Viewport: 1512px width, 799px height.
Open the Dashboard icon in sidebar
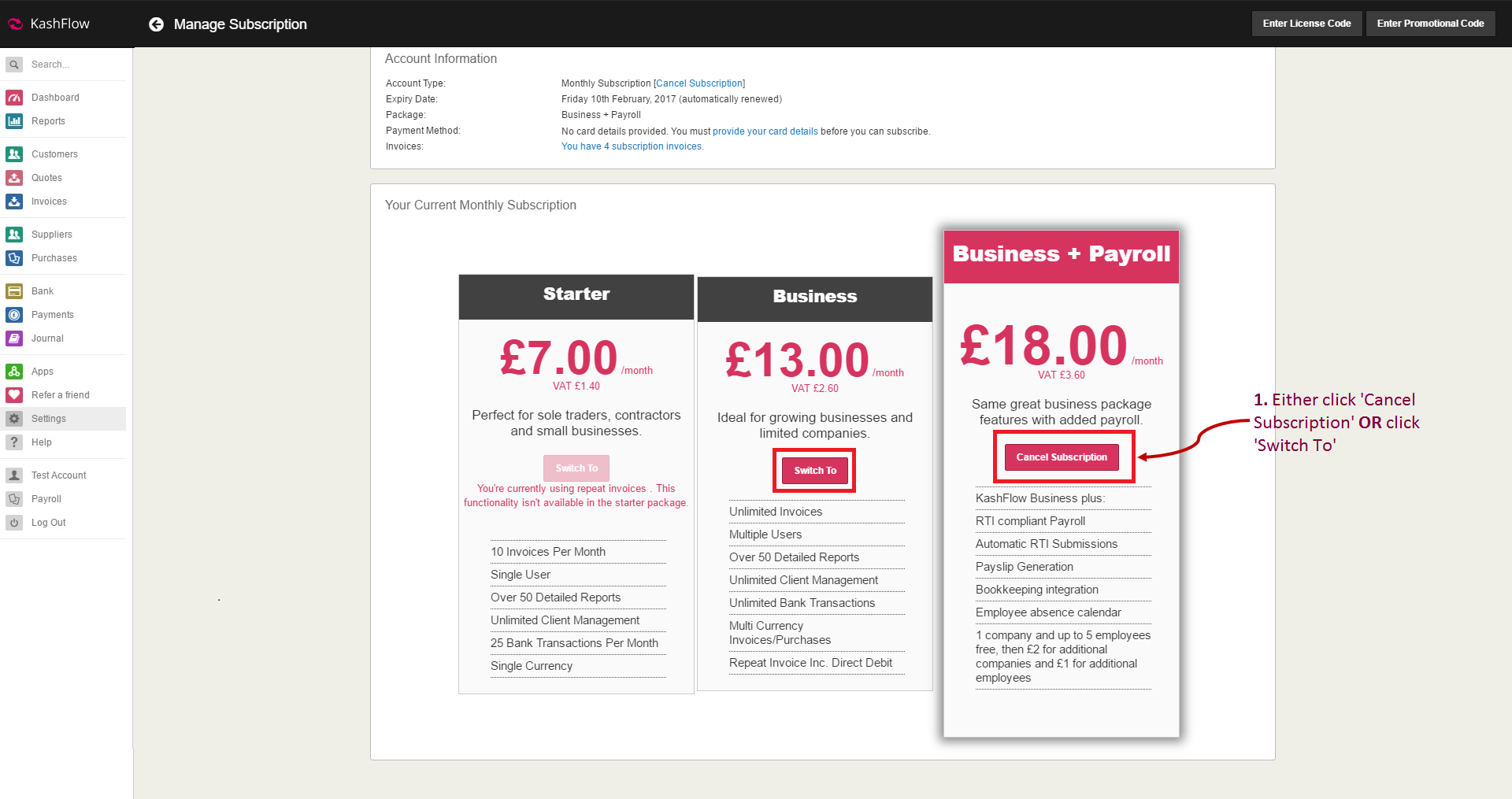tap(14, 98)
